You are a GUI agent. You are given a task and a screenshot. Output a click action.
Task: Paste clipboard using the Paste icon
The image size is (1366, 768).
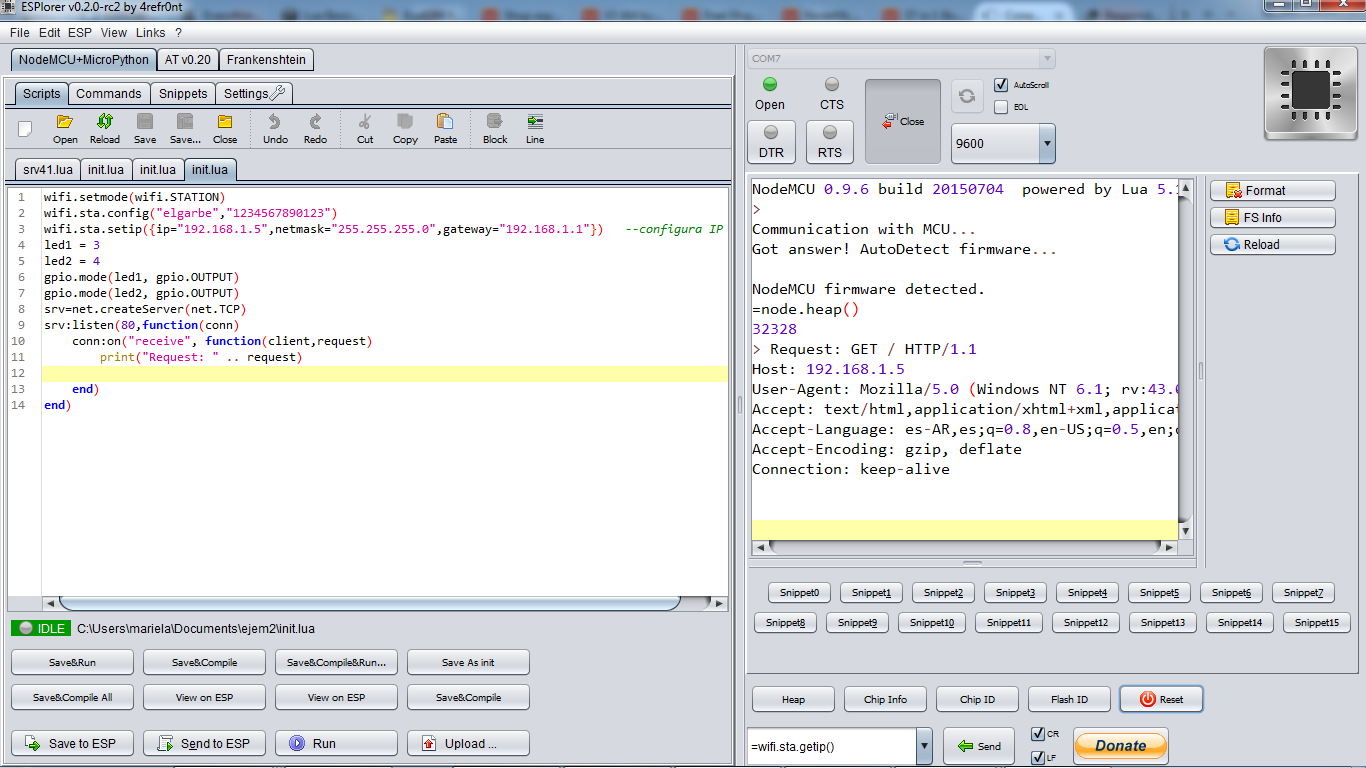tap(445, 128)
